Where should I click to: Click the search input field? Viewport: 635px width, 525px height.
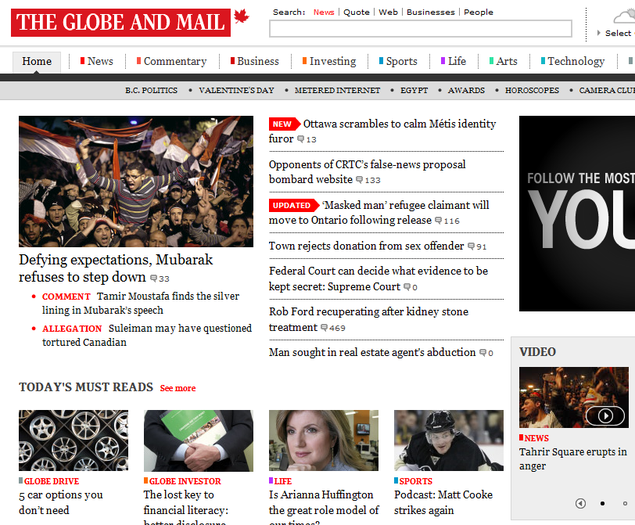(x=420, y=29)
